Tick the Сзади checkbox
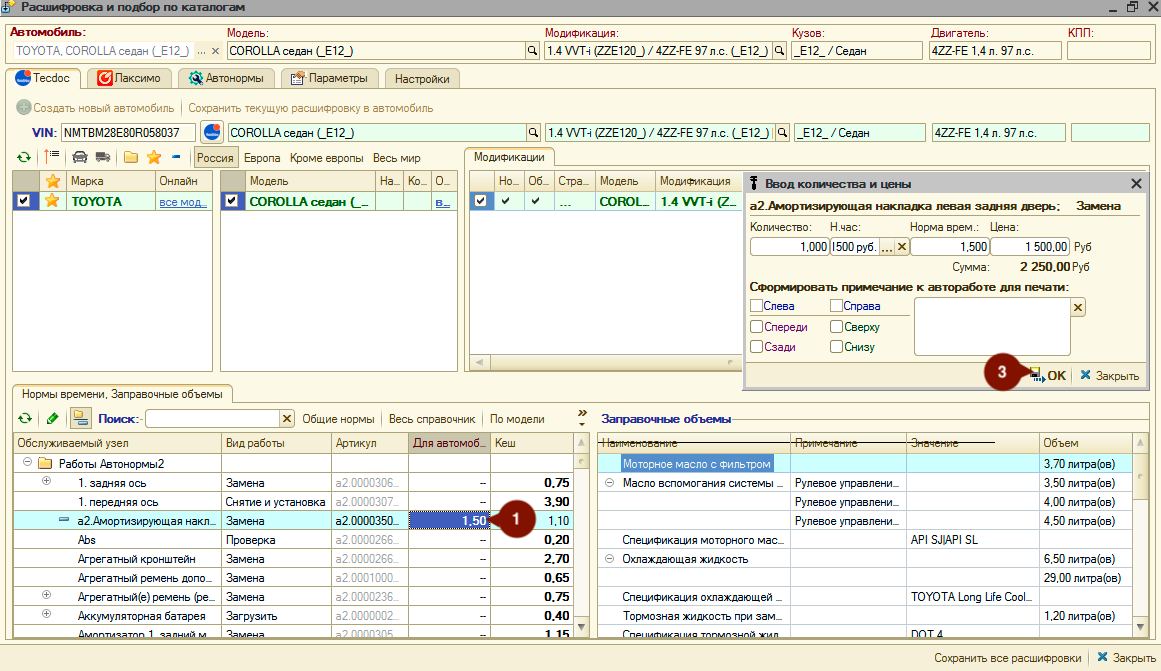This screenshot has height=671, width=1161. 757,346
